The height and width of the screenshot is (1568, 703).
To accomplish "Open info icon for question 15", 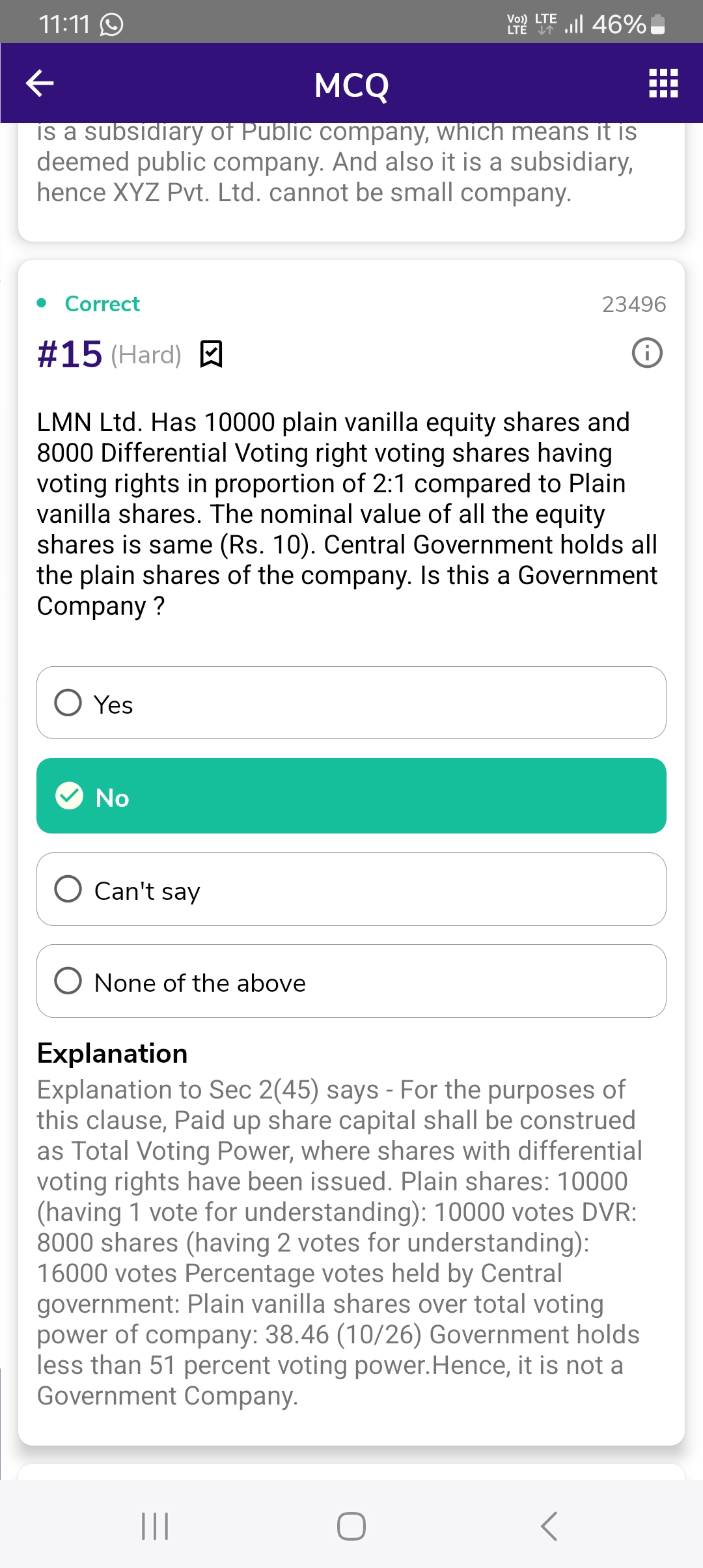I will pos(647,353).
